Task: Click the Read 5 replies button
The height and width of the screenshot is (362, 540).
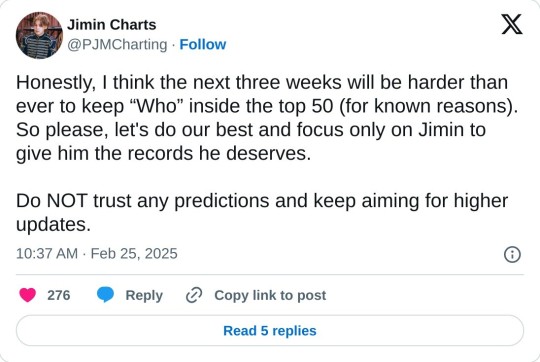Action: point(270,331)
